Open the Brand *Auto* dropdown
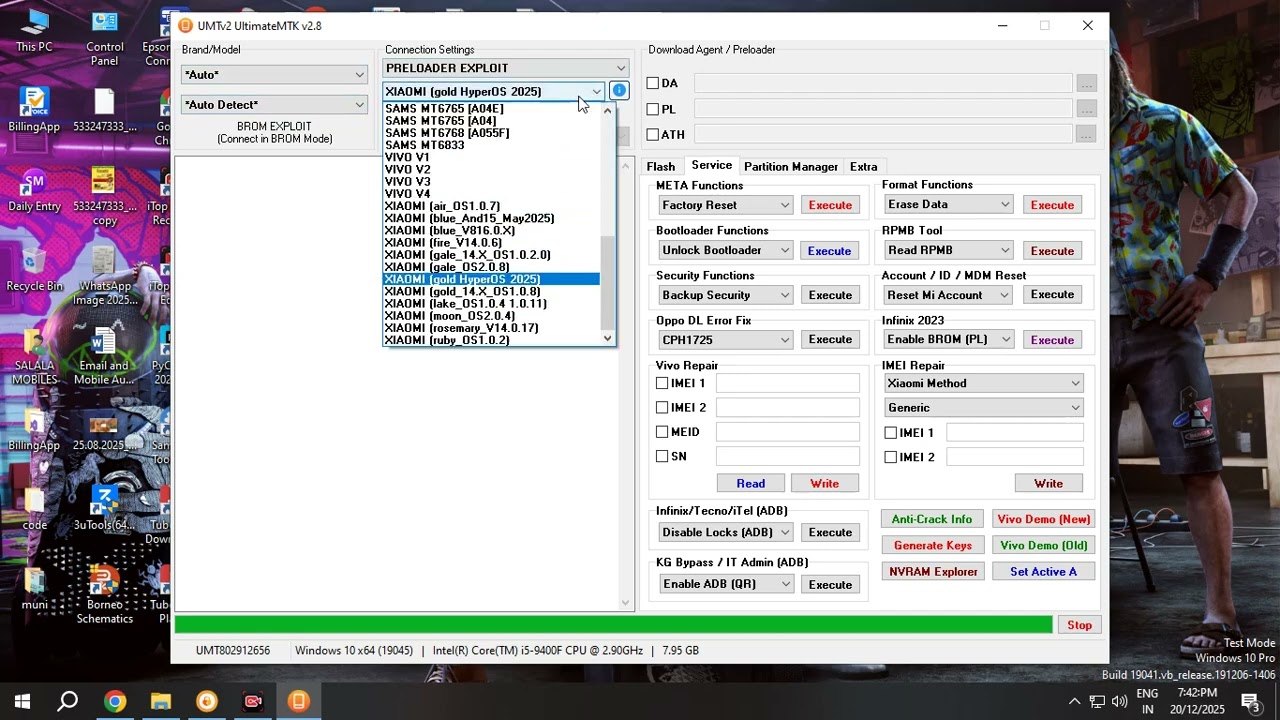Screen dimensions: 1280x720 274,75
